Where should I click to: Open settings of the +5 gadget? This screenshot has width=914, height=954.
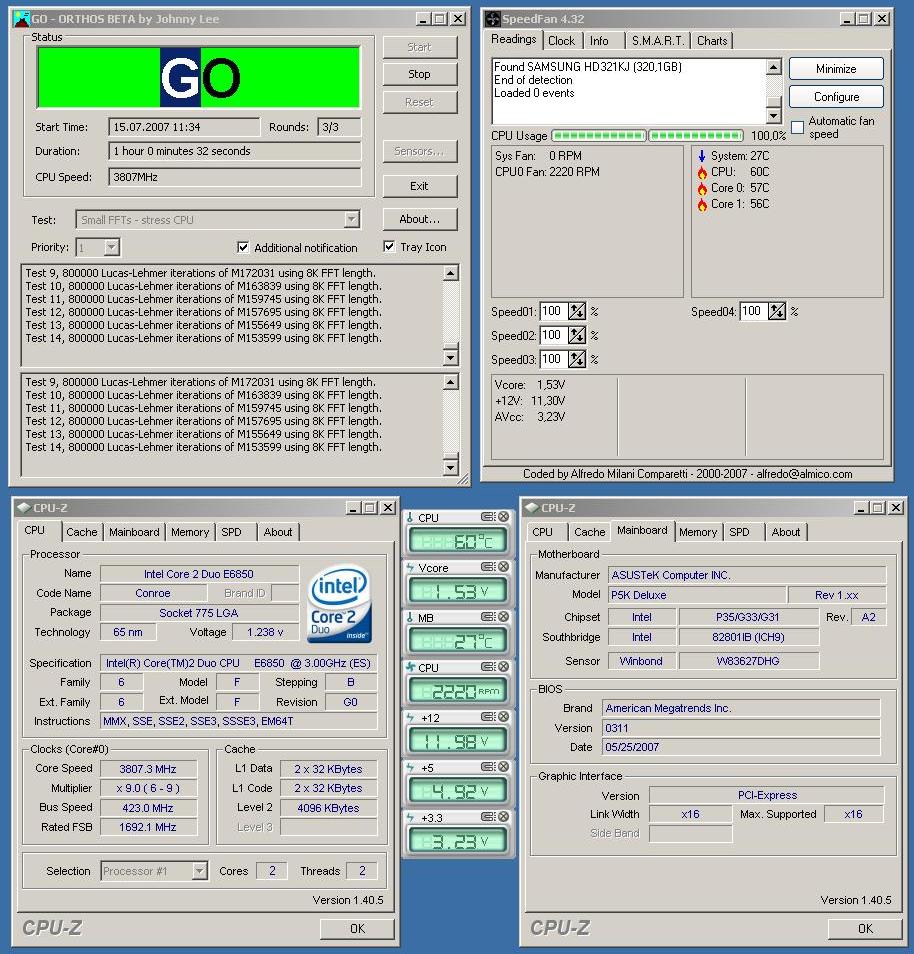click(x=489, y=767)
